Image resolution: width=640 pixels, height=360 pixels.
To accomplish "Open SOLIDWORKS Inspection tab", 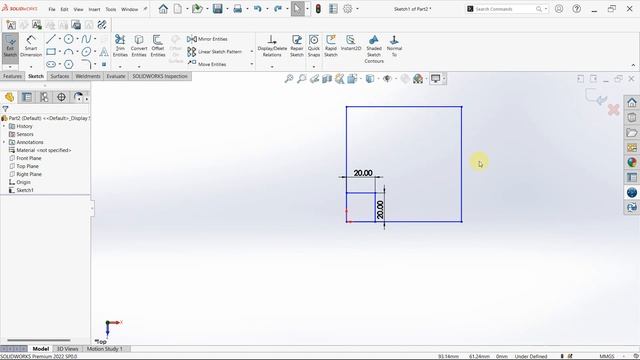I will click(x=160, y=76).
